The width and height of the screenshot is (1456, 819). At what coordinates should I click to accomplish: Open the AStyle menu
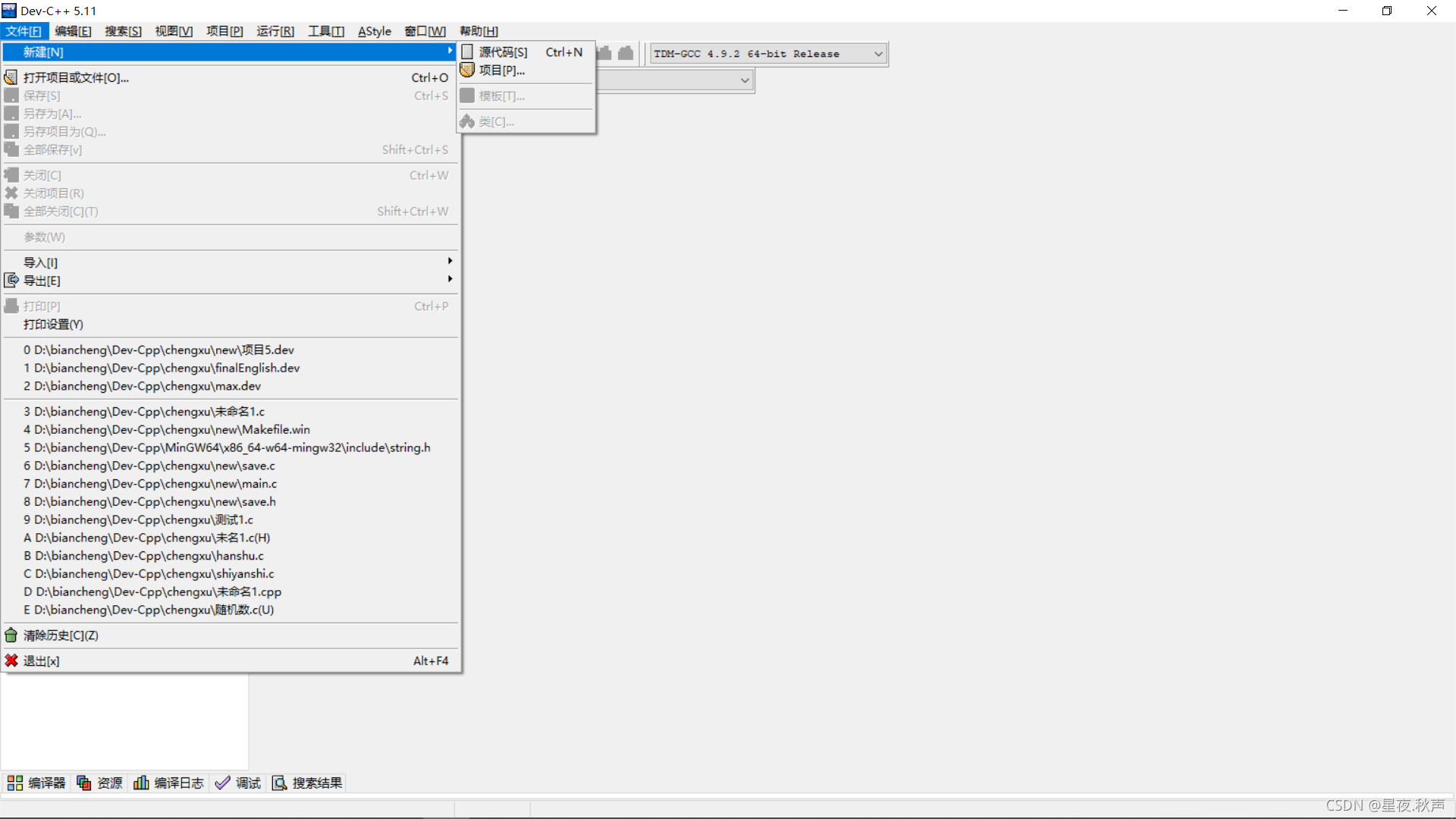coord(374,31)
